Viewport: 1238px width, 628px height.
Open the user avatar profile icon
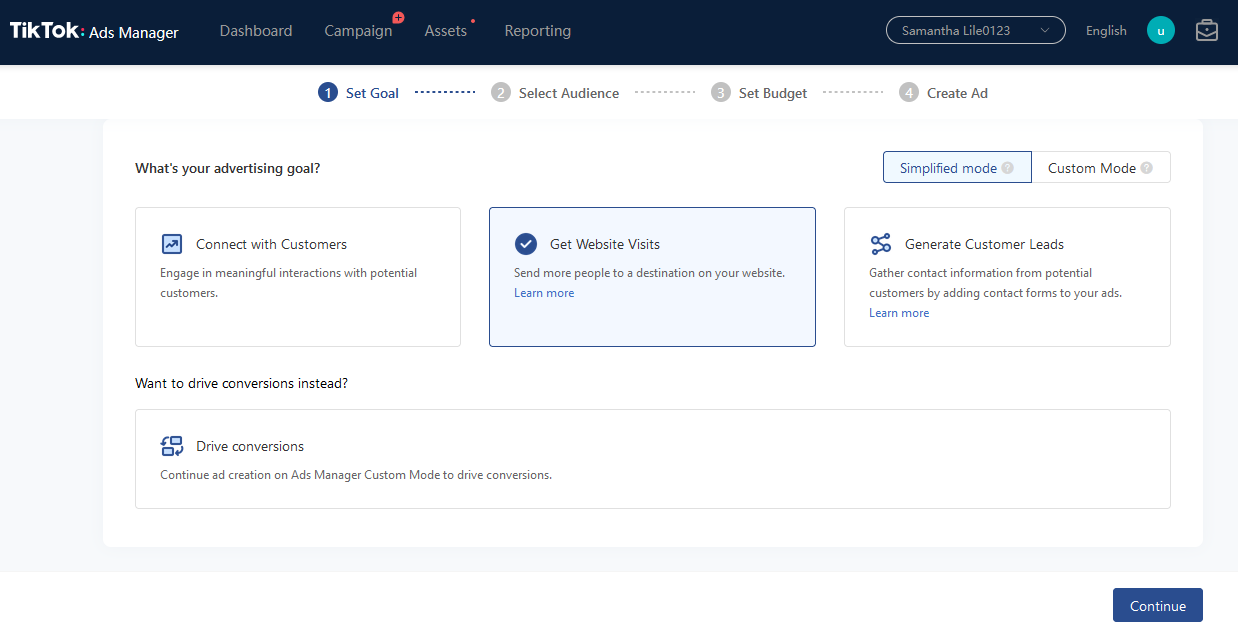point(1160,30)
